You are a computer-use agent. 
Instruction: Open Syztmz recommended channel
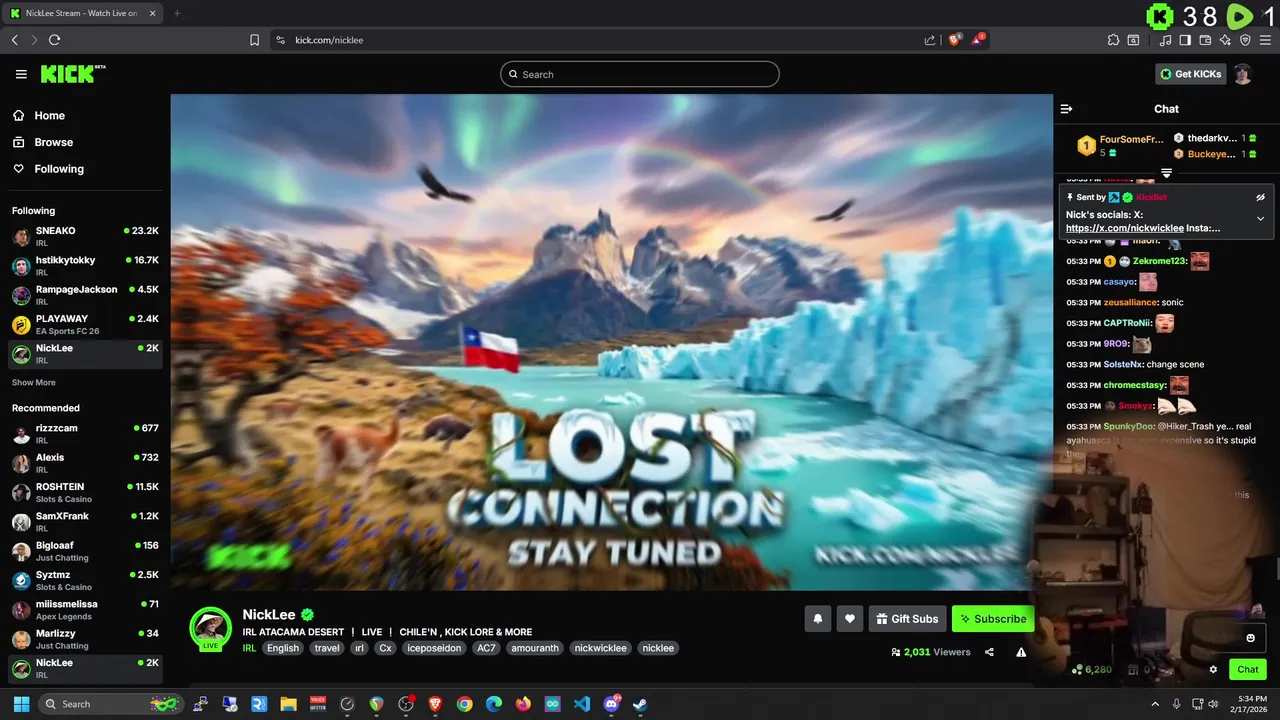(x=85, y=580)
